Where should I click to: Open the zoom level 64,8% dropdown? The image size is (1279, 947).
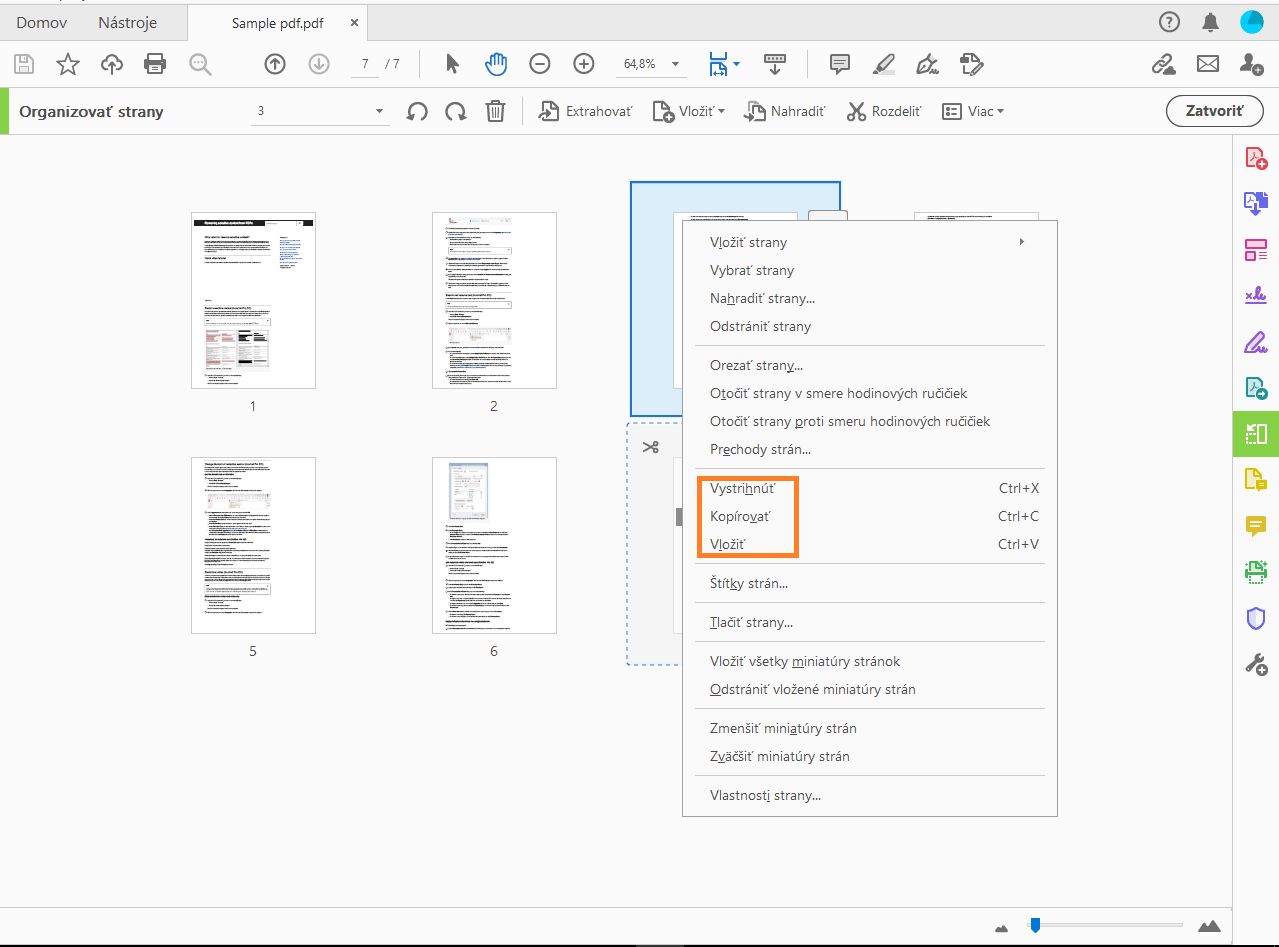tap(677, 65)
